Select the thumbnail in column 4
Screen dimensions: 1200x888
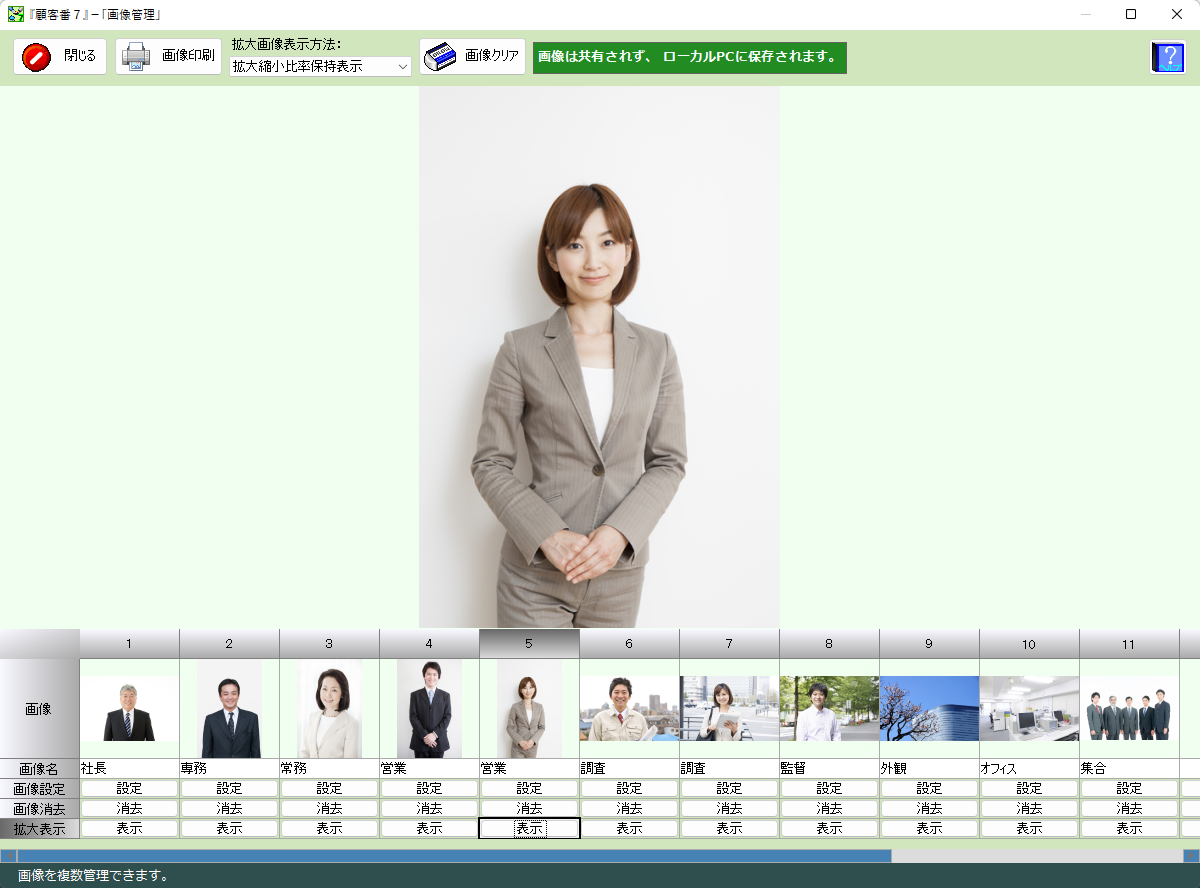point(429,709)
